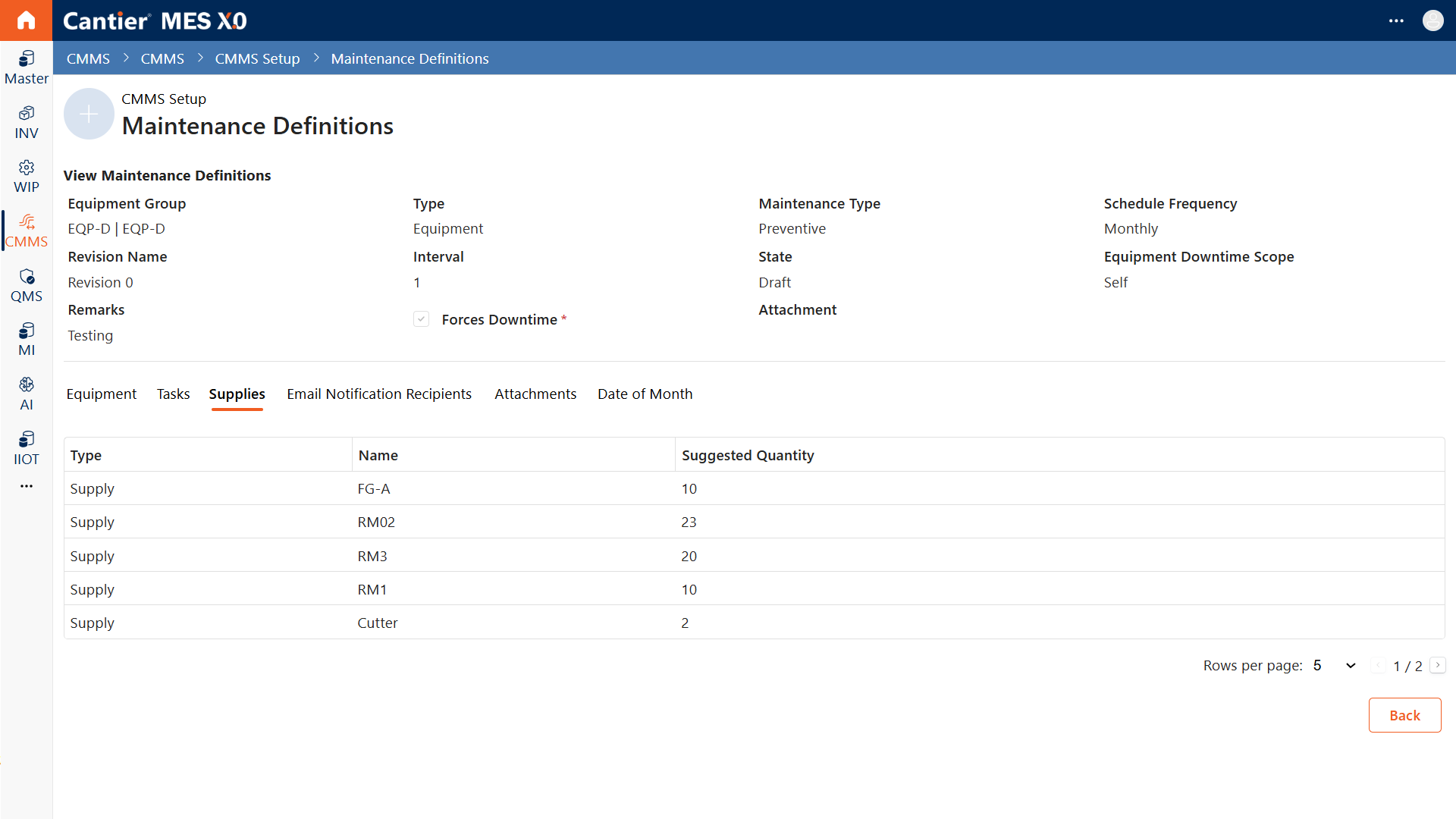Open the INV module icon
Screen dimensions: 1456x819
click(27, 122)
